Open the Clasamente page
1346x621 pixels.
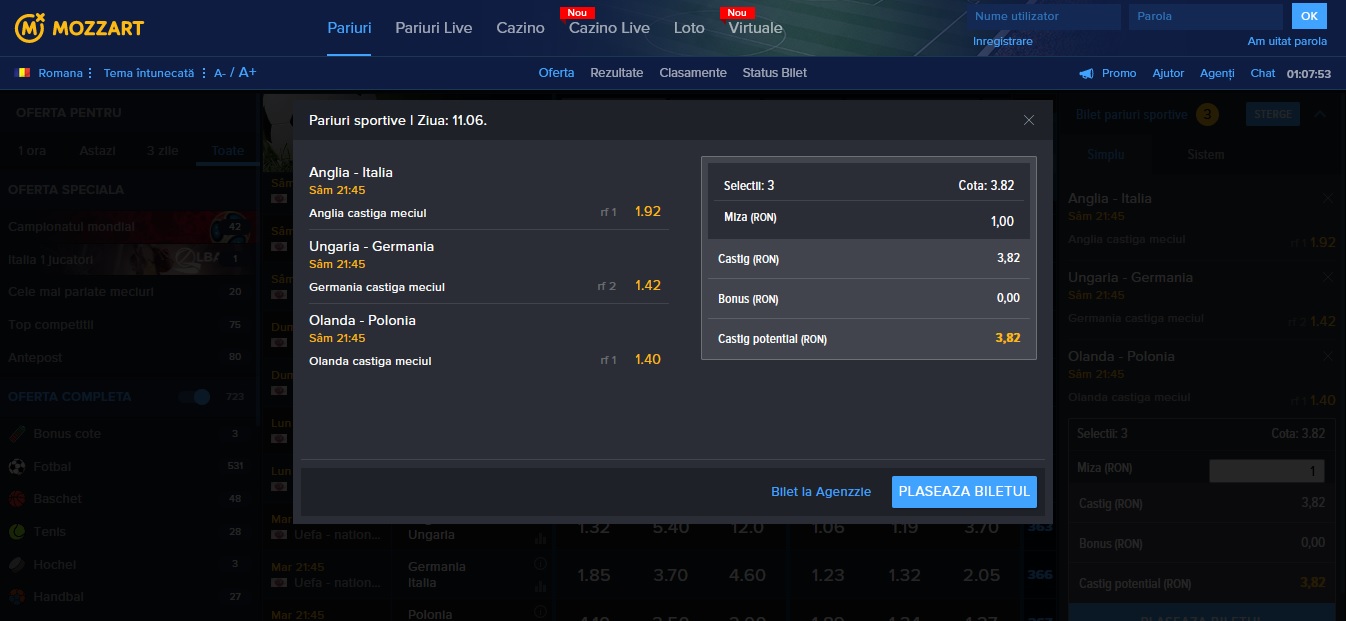pyautogui.click(x=693, y=73)
